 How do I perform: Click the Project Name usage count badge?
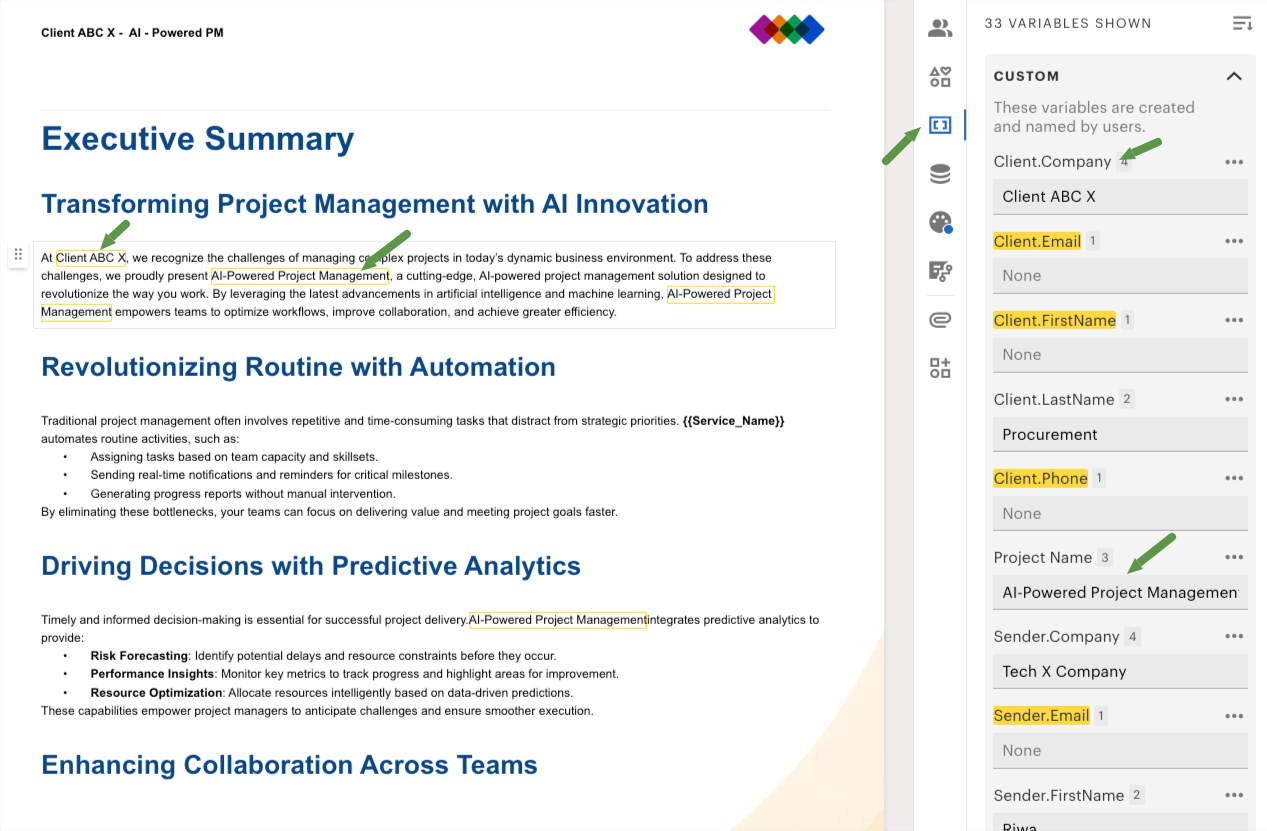[1104, 557]
